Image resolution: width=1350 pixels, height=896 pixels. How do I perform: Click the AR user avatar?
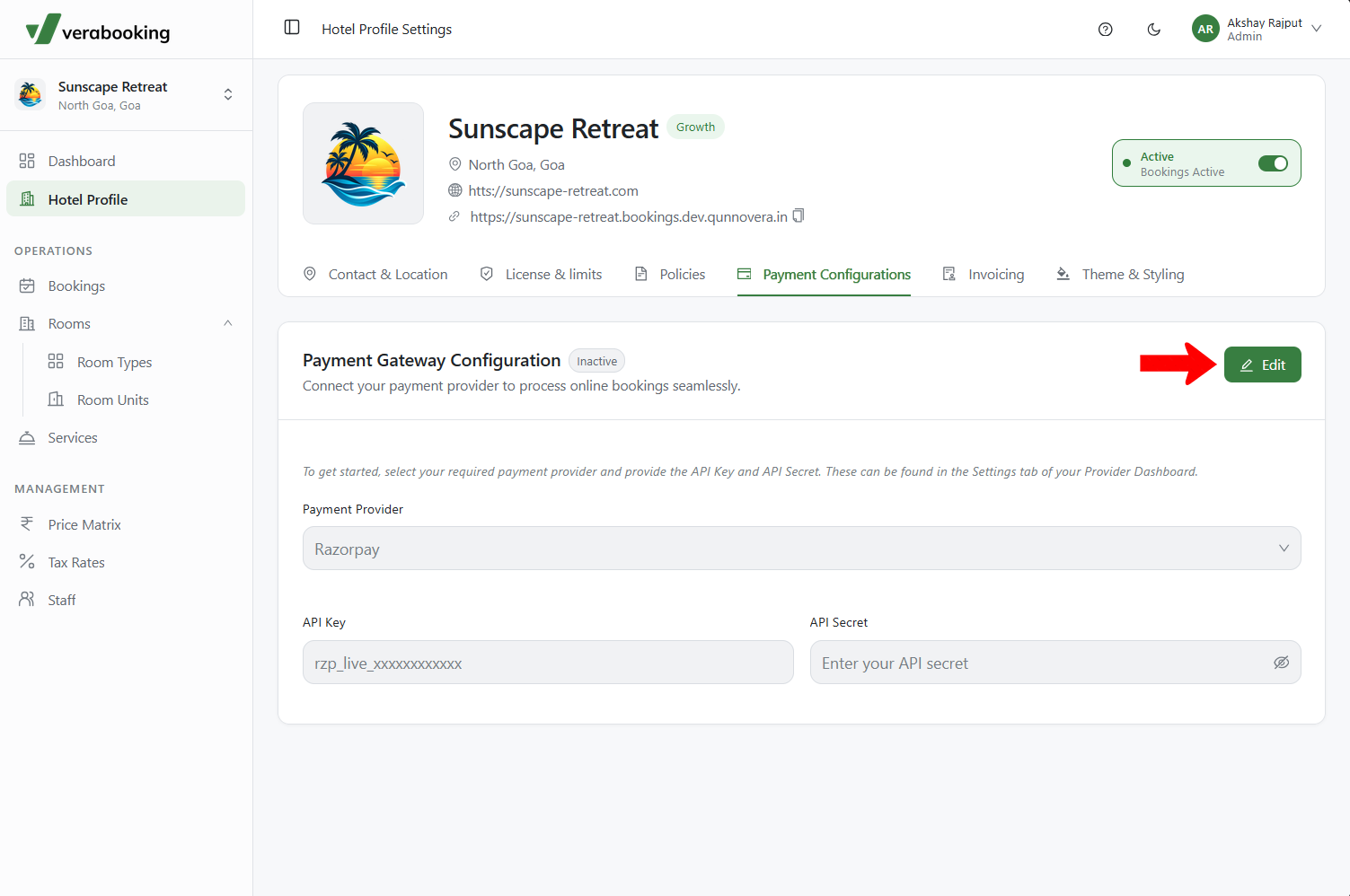[x=1205, y=29]
